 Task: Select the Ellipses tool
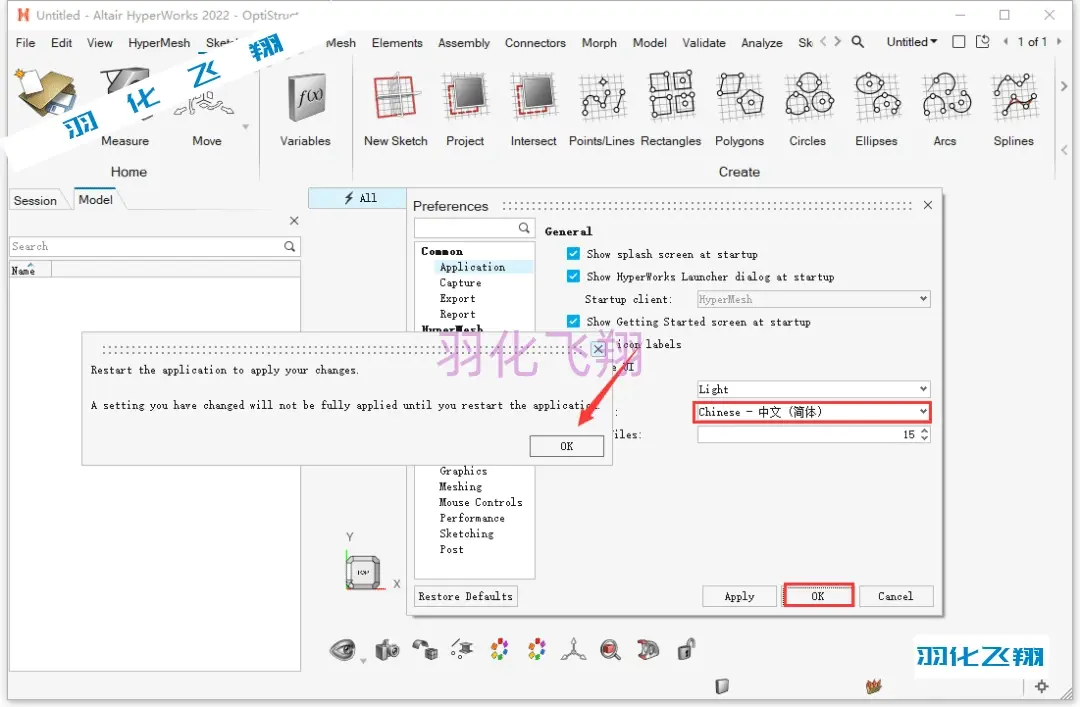point(877,95)
